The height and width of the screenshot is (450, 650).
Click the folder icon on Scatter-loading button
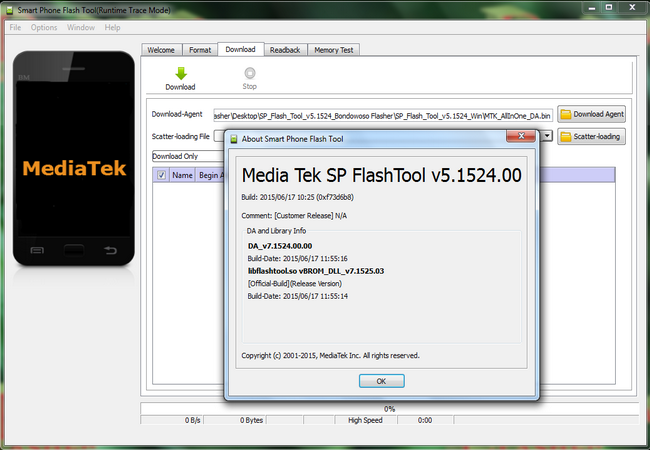tap(566, 136)
